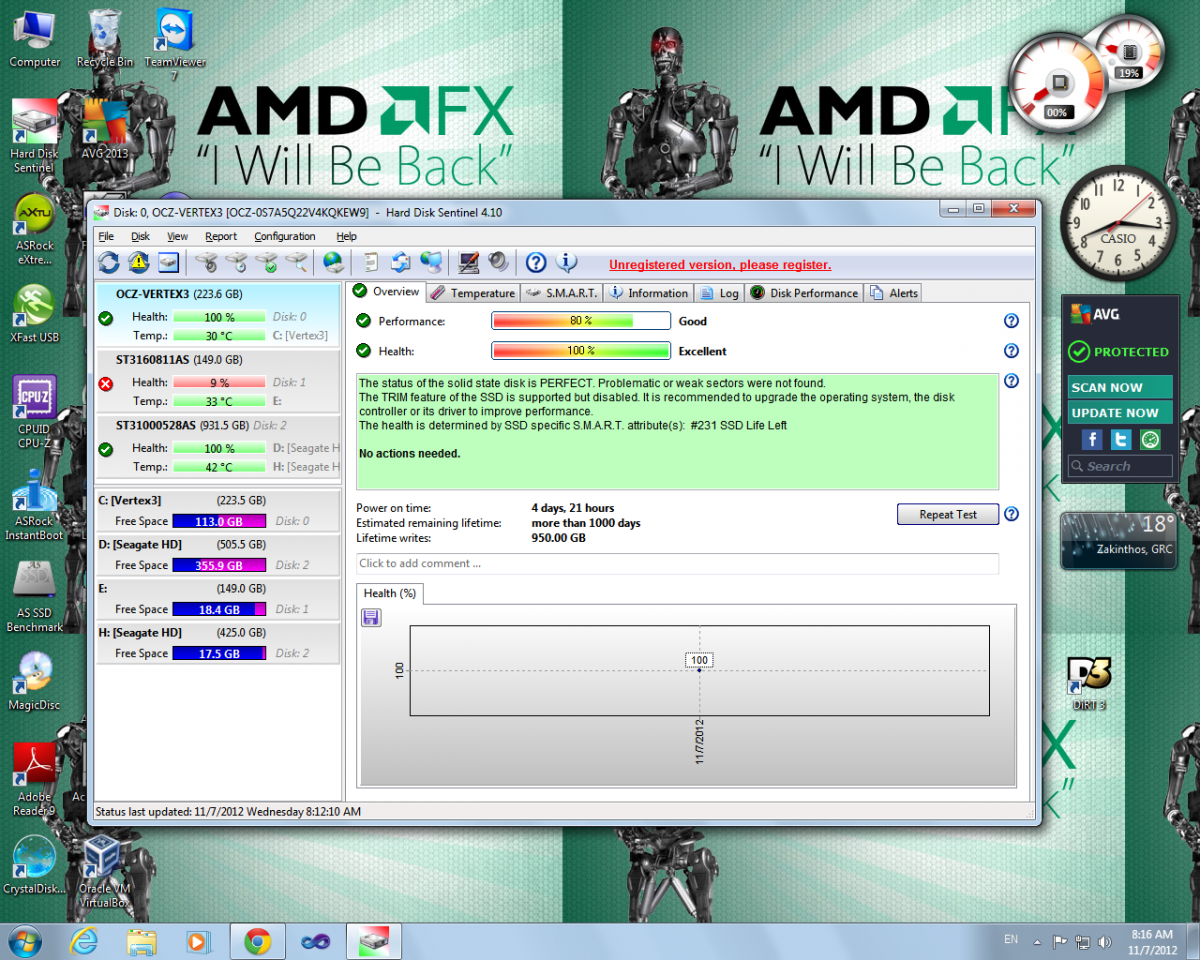Select the Health (%) graph tab
Image resolution: width=1200 pixels, height=960 pixels.
coord(390,594)
